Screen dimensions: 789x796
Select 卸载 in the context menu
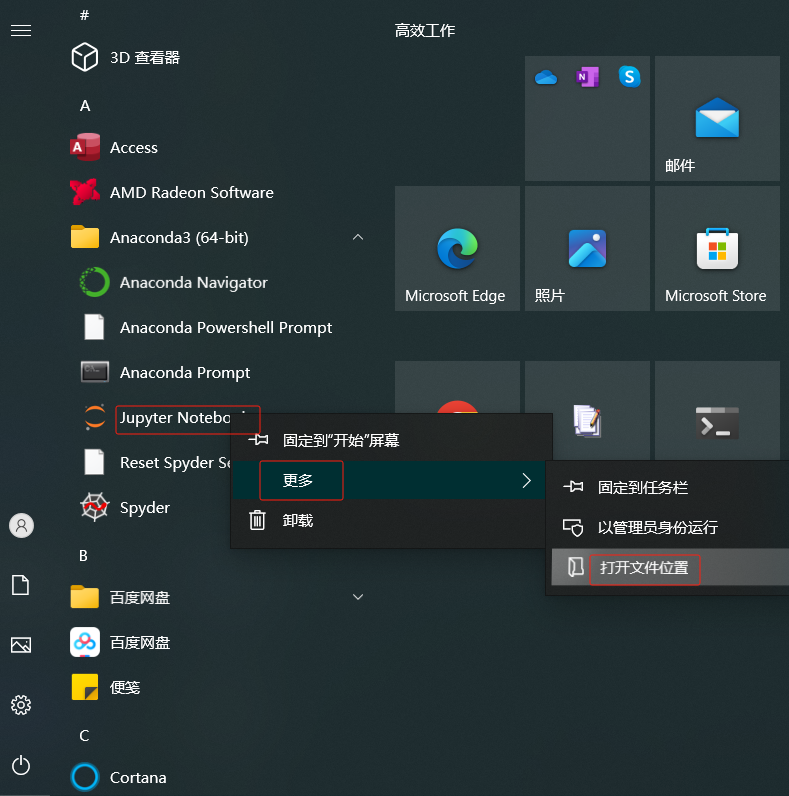(x=391, y=520)
